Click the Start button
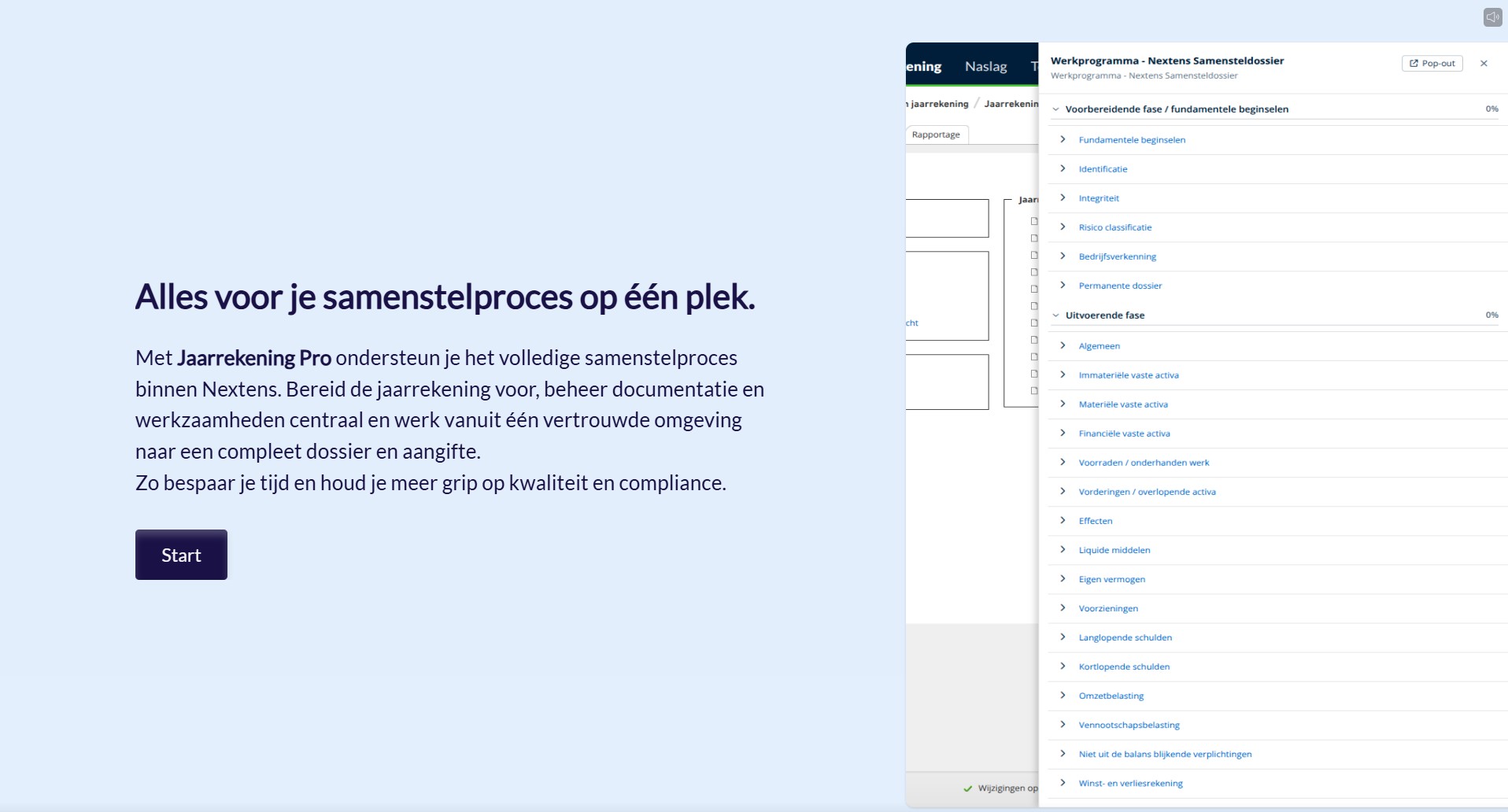1508x812 pixels. coord(181,555)
